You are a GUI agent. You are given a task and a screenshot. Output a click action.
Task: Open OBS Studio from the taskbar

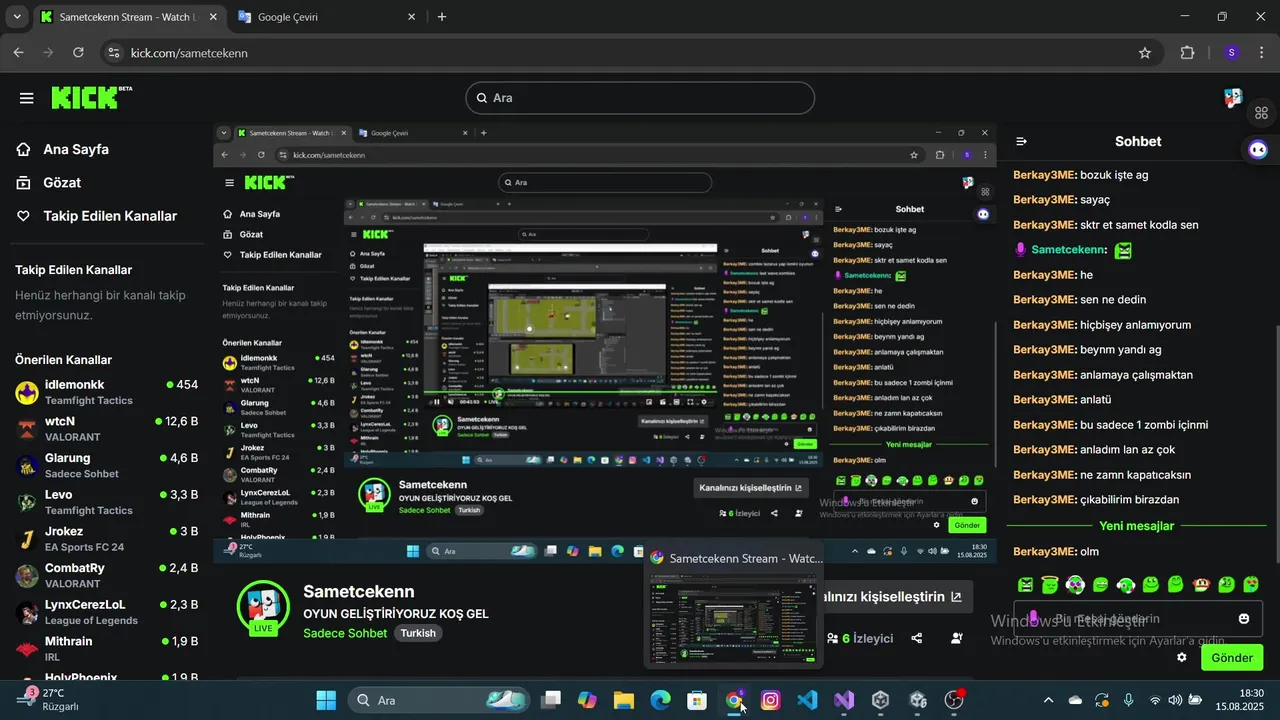tap(954, 700)
